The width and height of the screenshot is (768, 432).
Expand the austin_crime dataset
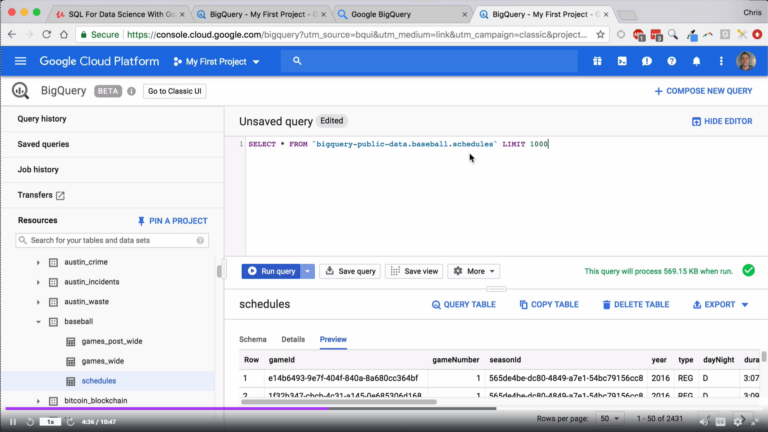tap(38, 262)
